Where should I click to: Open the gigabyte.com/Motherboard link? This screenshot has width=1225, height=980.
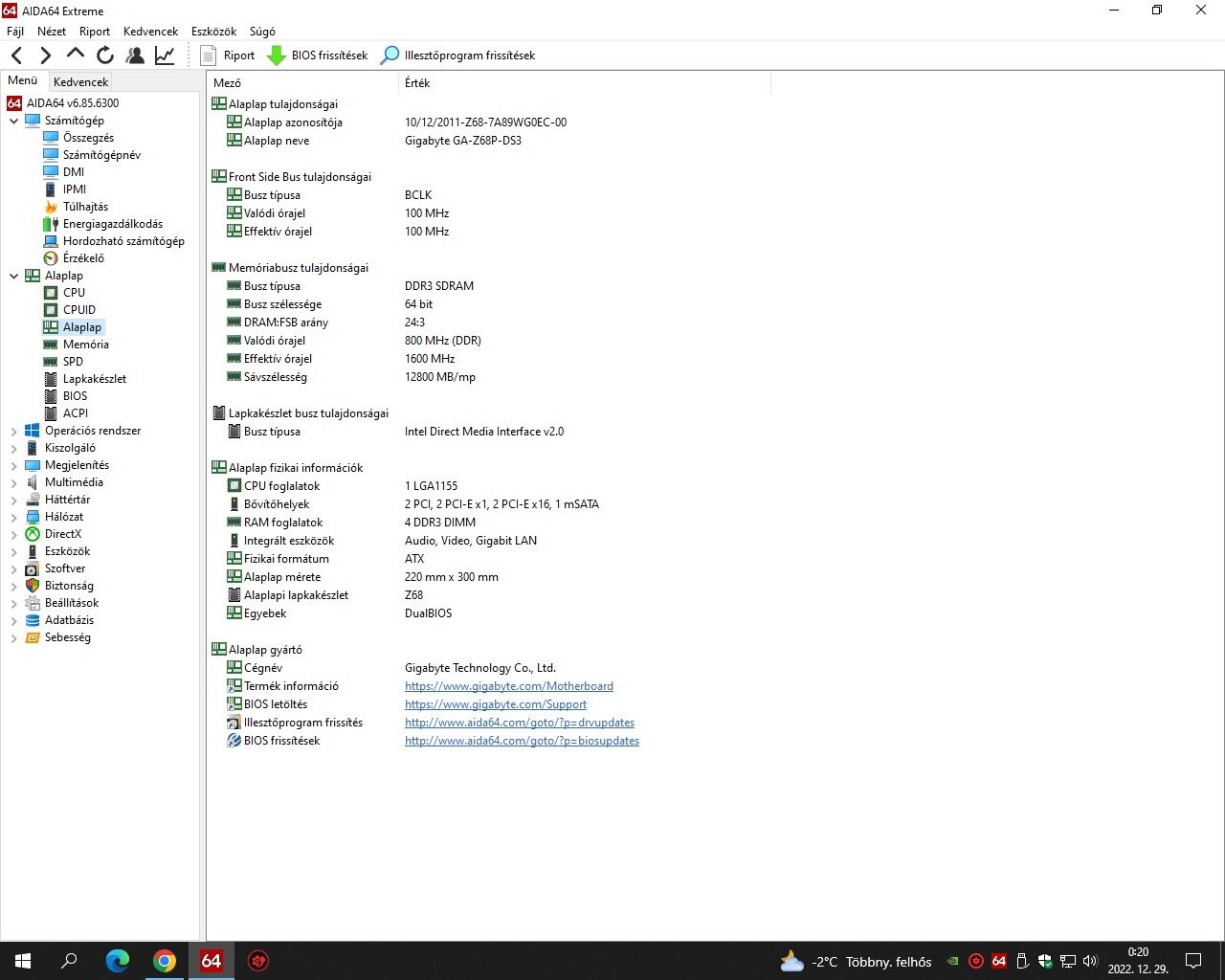(x=509, y=686)
